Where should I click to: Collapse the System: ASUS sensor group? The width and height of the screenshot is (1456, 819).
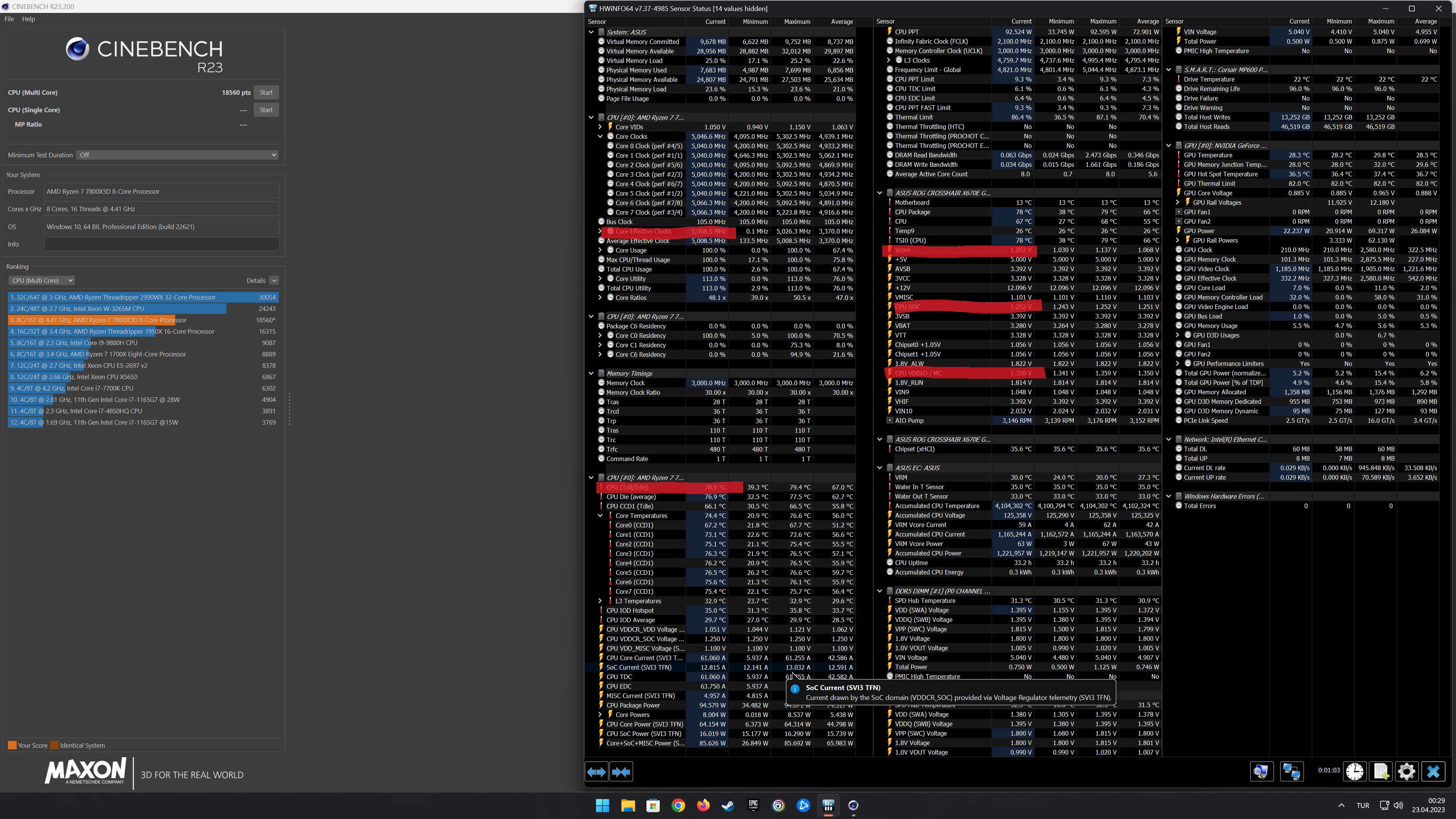[591, 32]
